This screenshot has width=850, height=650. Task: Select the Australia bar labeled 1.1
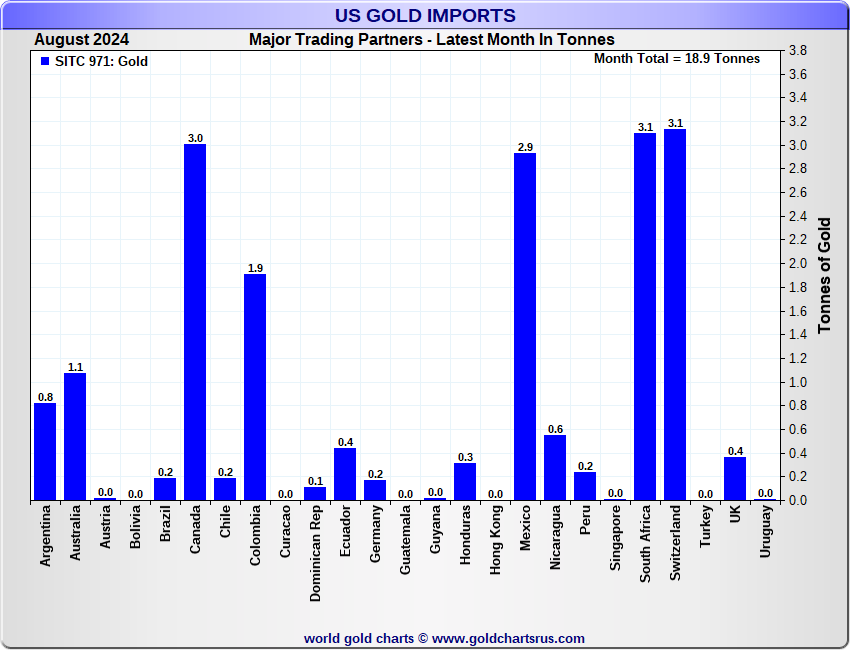point(75,436)
